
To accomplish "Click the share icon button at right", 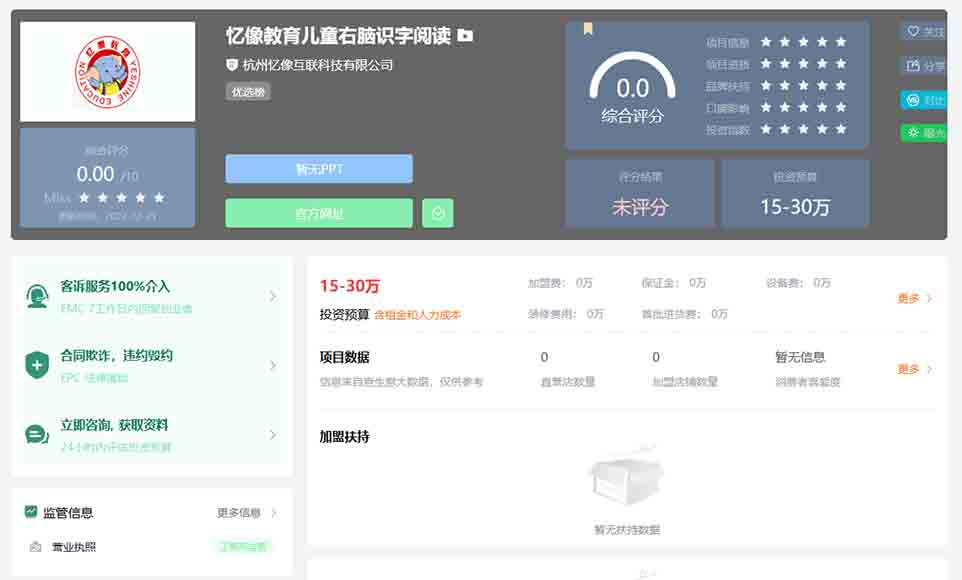I will point(924,65).
